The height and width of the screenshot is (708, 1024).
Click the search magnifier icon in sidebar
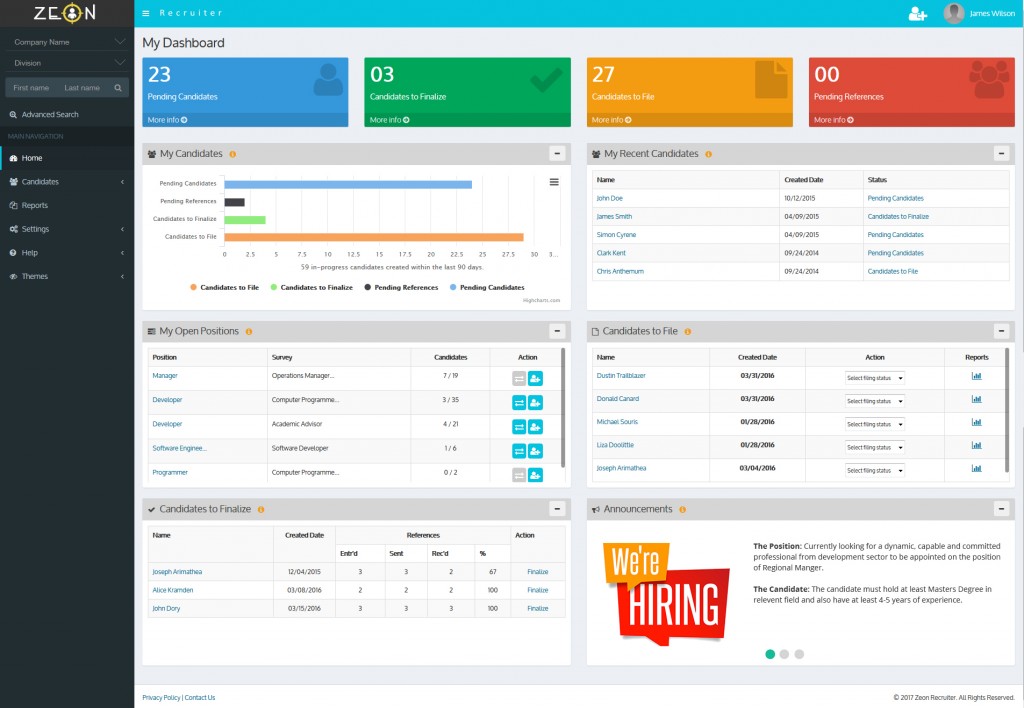coord(118,88)
